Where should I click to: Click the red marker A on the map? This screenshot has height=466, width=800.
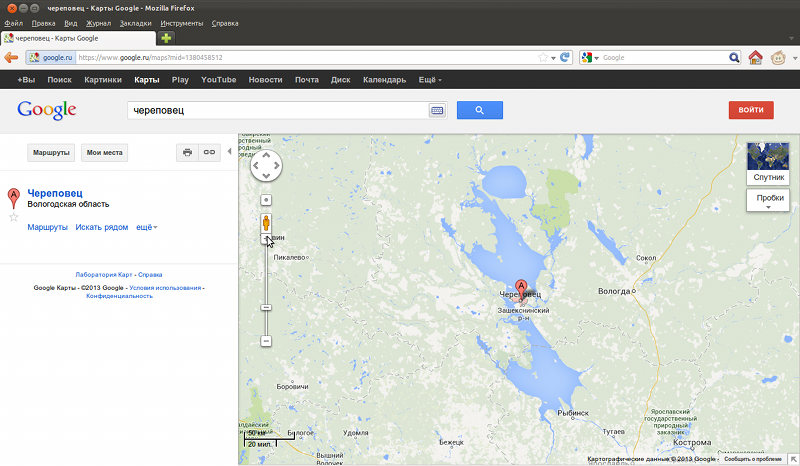tap(520, 289)
